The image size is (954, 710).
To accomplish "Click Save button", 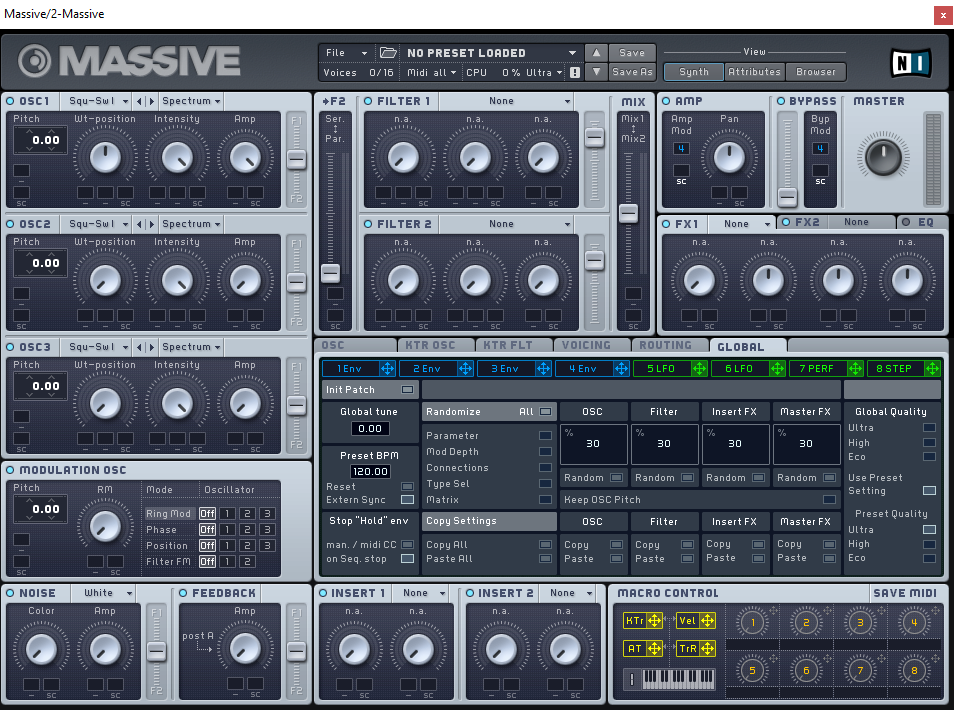I will pos(632,53).
